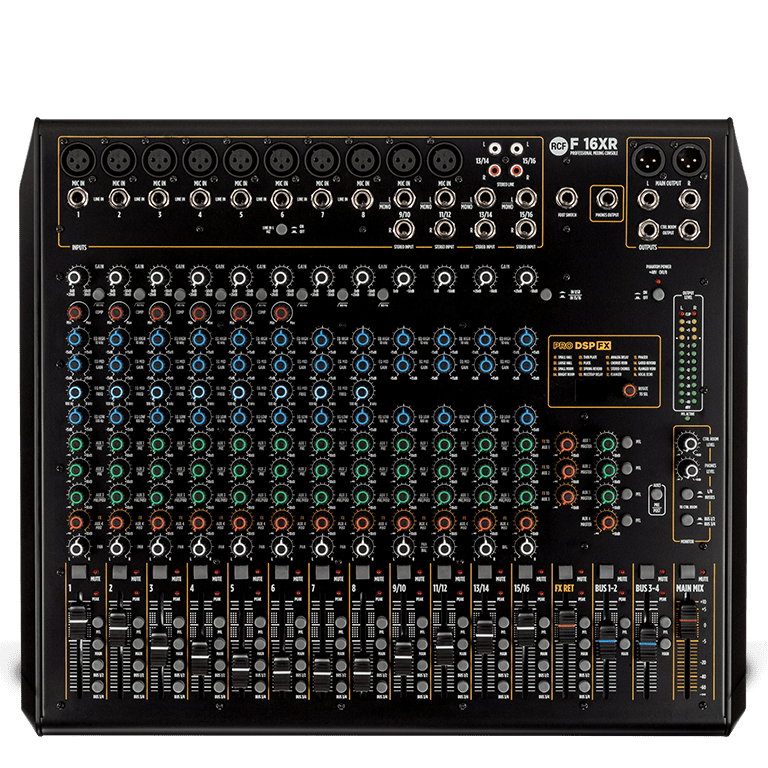Image resolution: width=768 pixels, height=768 pixels.
Task: Click the BUS 1-2 fader with blue stripe
Action: pyautogui.click(x=607, y=639)
